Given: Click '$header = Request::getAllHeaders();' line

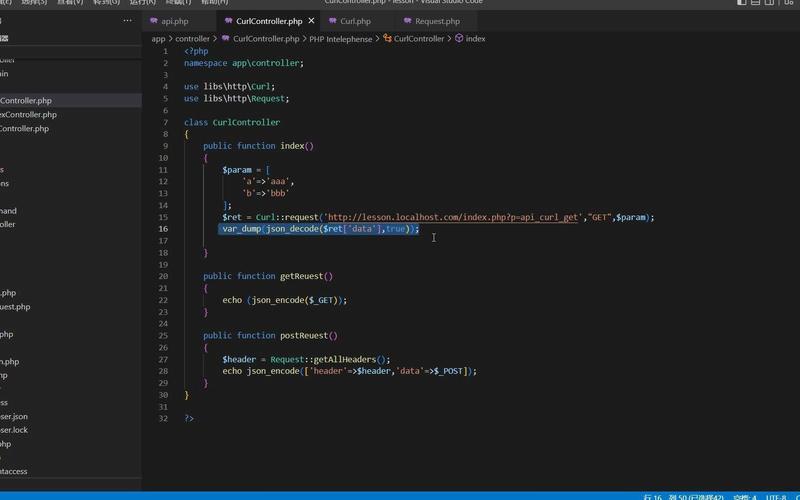Looking at the screenshot, I should coord(306,360).
